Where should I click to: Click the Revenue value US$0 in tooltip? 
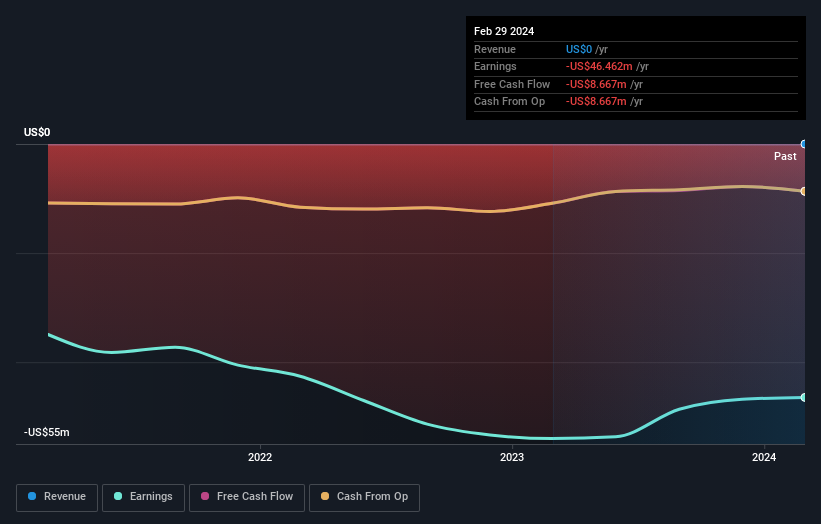[x=579, y=49]
